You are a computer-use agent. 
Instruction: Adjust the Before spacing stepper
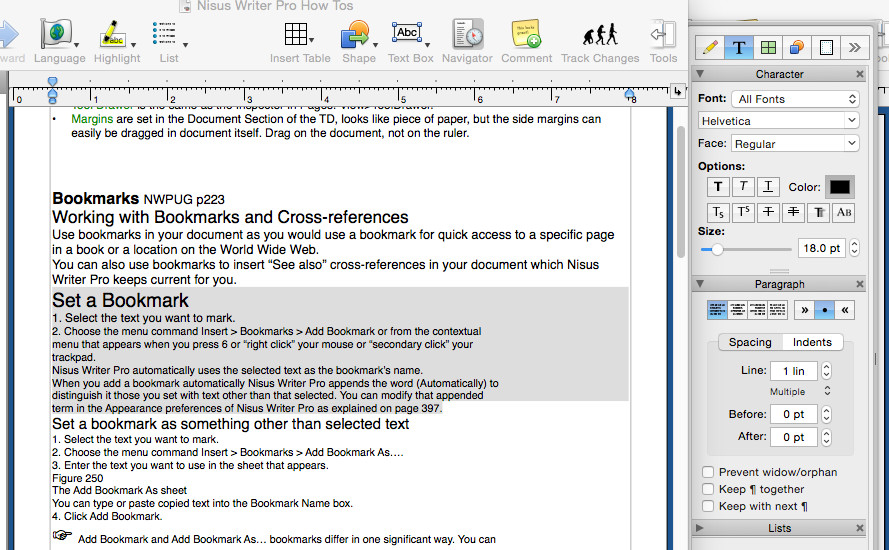coord(826,414)
